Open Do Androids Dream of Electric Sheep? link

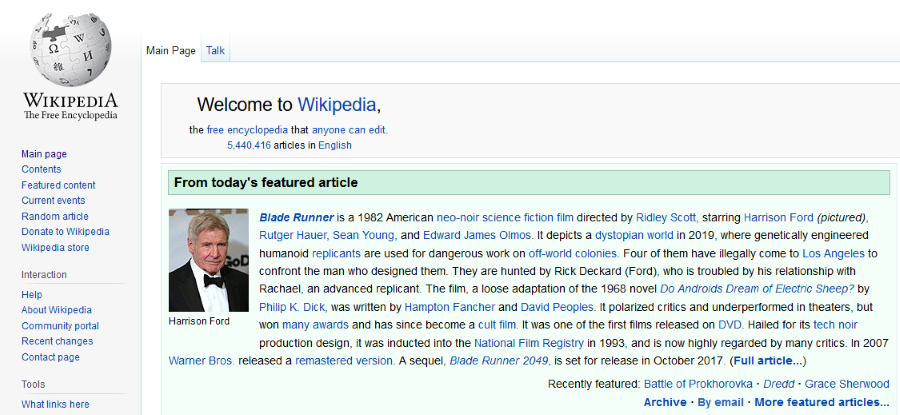tap(757, 289)
